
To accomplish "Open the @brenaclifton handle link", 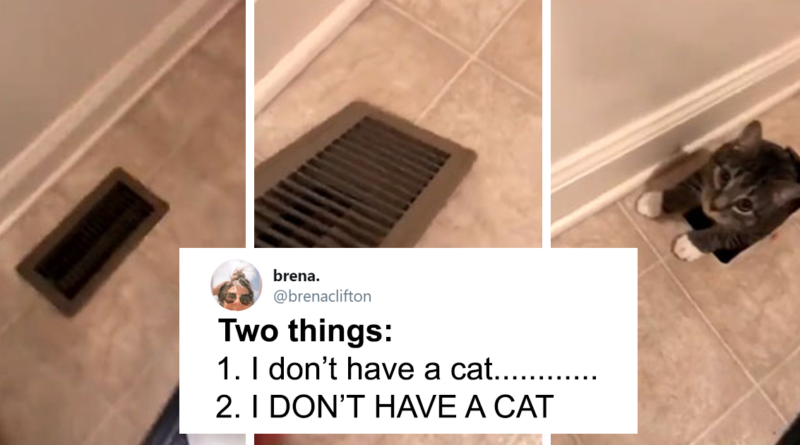I will 322,296.
